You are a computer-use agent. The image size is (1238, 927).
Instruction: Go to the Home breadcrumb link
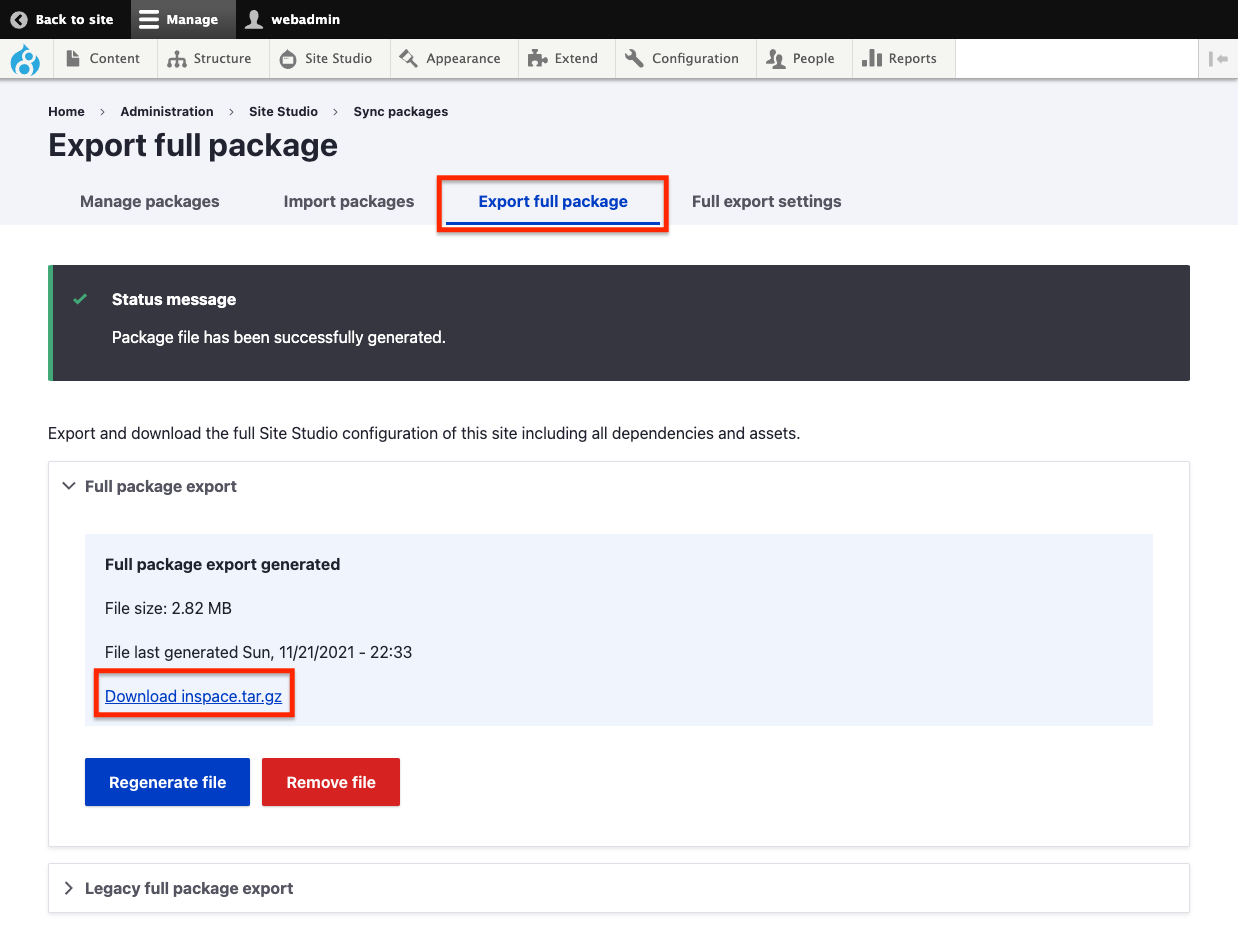pyautogui.click(x=66, y=112)
